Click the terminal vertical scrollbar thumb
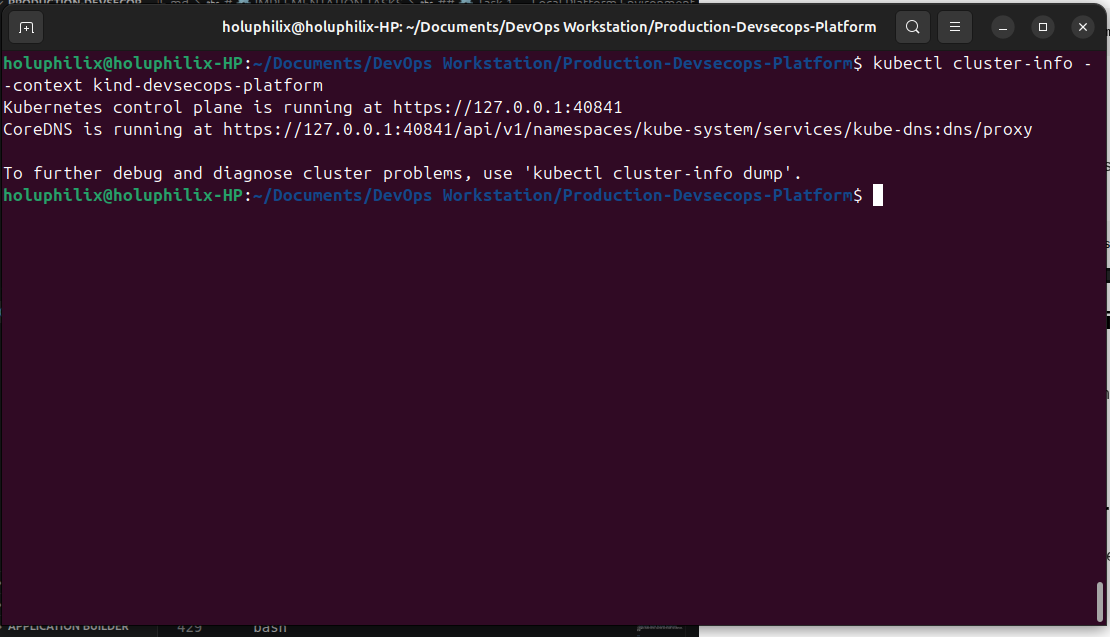1110x637 pixels. click(1099, 602)
